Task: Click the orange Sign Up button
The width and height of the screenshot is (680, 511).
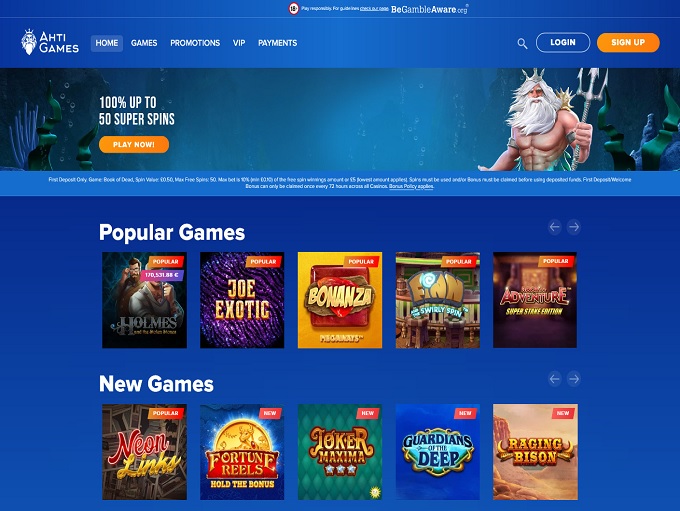Action: click(x=628, y=43)
